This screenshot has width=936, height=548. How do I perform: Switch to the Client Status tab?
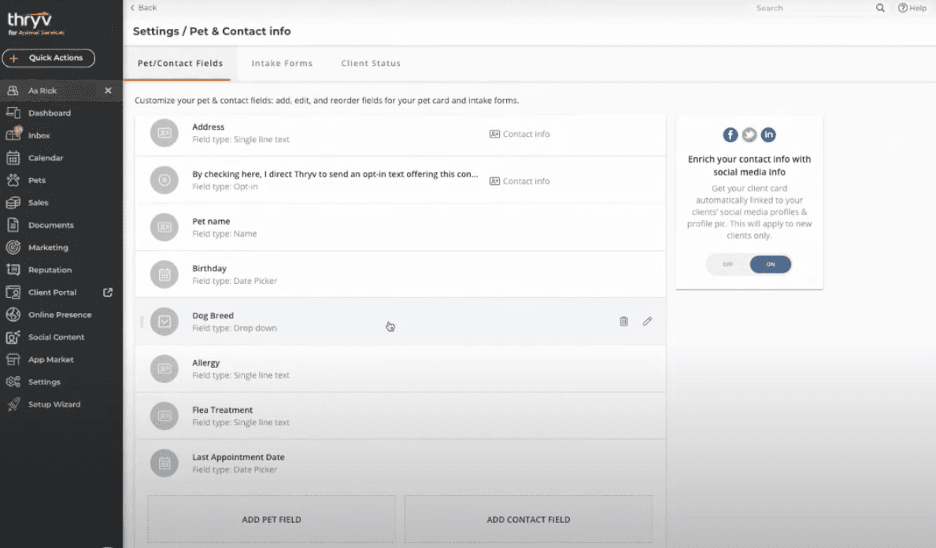[370, 63]
